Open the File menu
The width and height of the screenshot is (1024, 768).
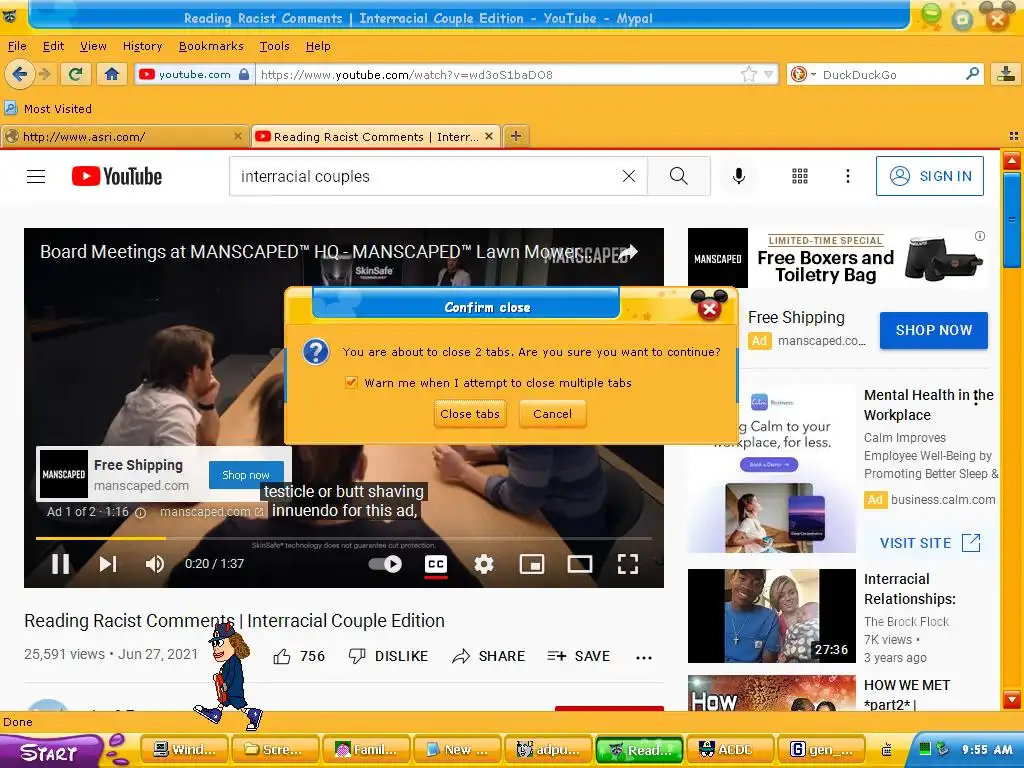click(17, 46)
